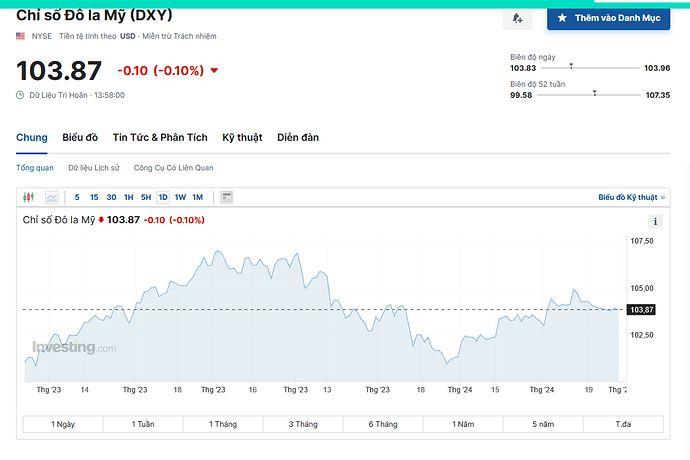Switch to Tin Tức & Phân Tích tab
The image size is (690, 460).
tap(160, 137)
